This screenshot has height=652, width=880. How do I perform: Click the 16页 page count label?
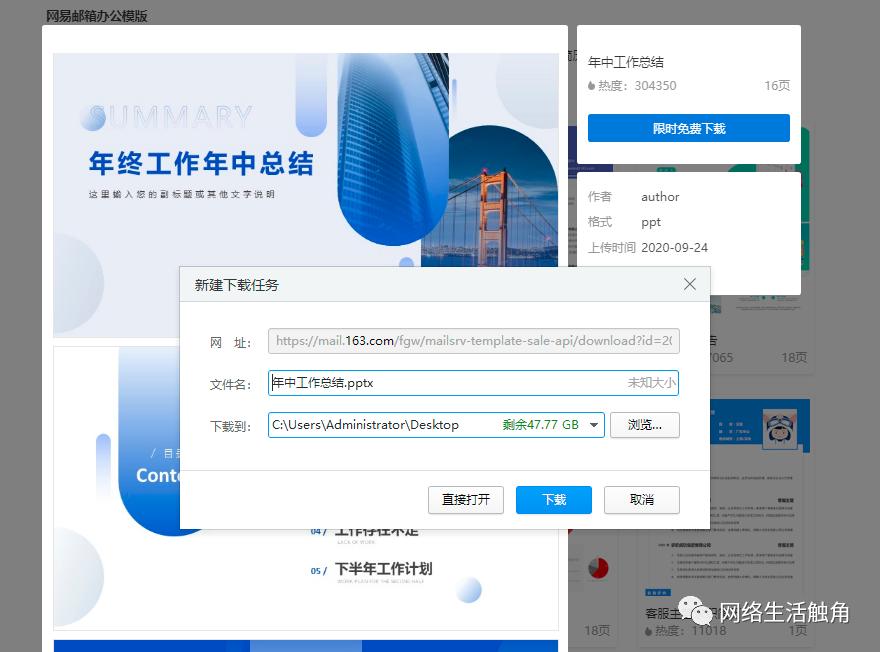[x=777, y=86]
